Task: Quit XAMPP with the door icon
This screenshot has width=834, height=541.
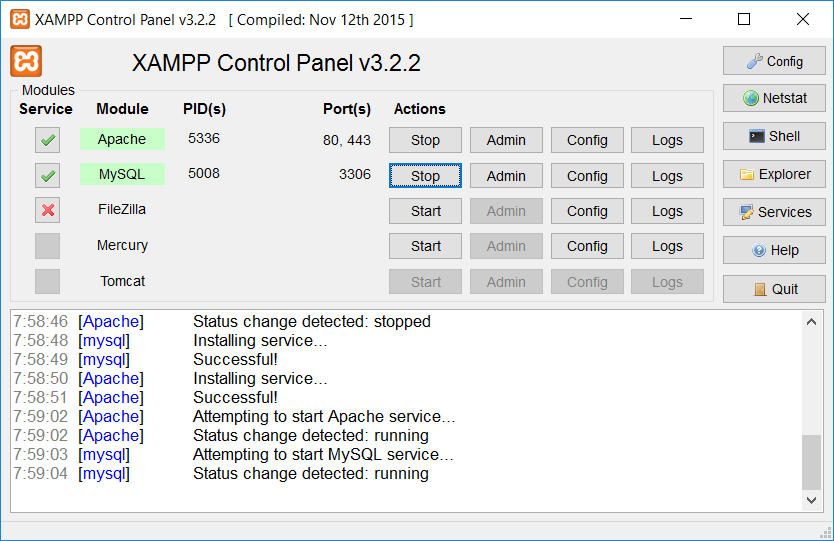Action: tap(774, 289)
